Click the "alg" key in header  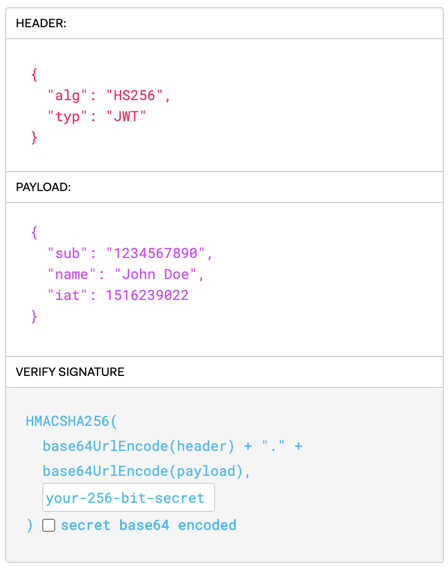(67, 96)
